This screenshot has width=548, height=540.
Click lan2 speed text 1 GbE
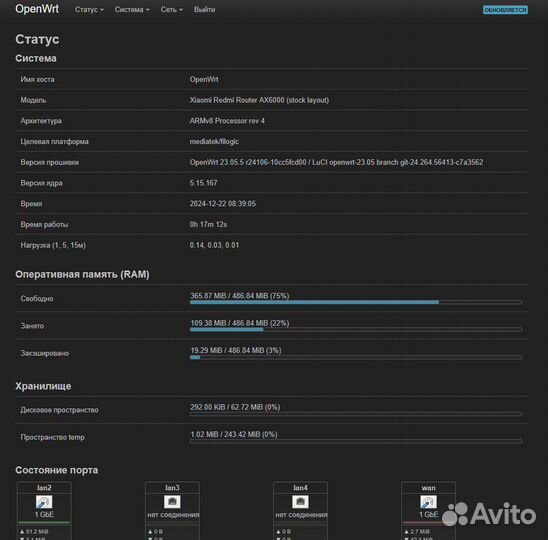point(44,514)
